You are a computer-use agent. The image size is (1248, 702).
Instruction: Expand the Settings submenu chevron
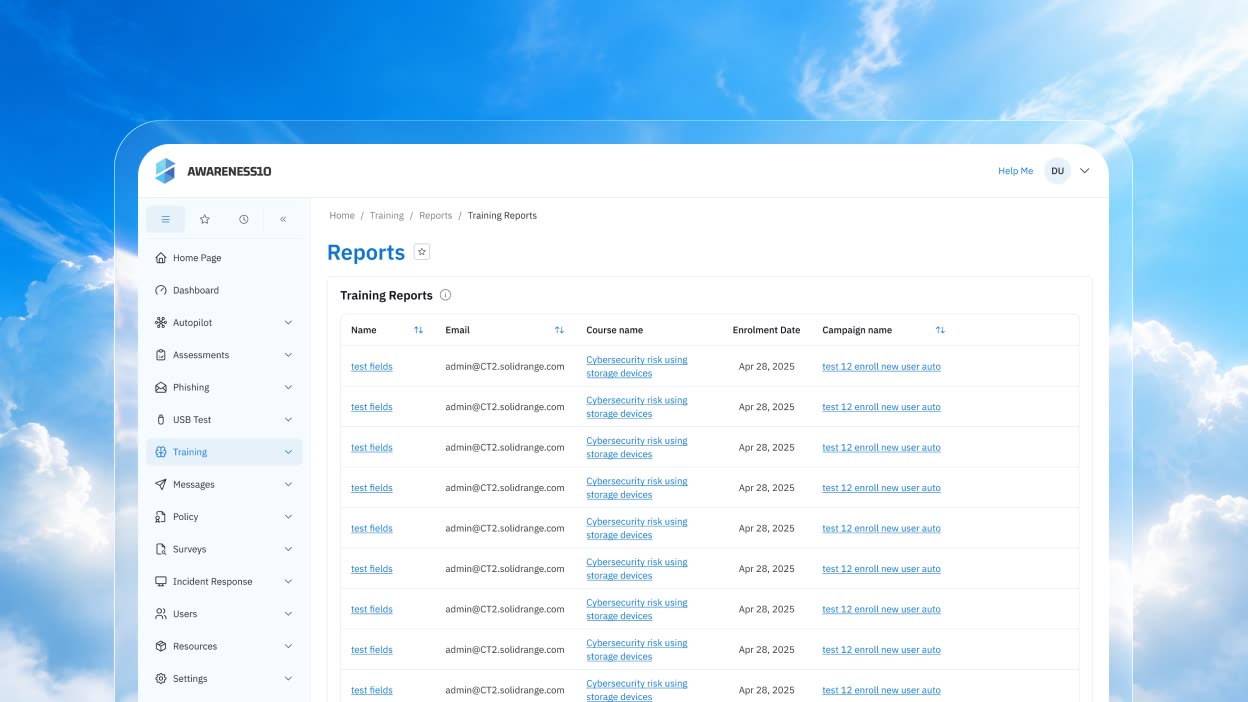(288, 678)
